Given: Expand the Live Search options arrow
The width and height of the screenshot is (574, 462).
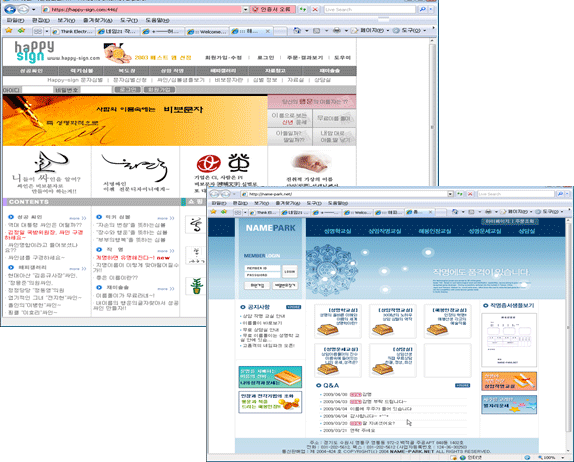Looking at the screenshot, I should pyautogui.click(x=431, y=10).
